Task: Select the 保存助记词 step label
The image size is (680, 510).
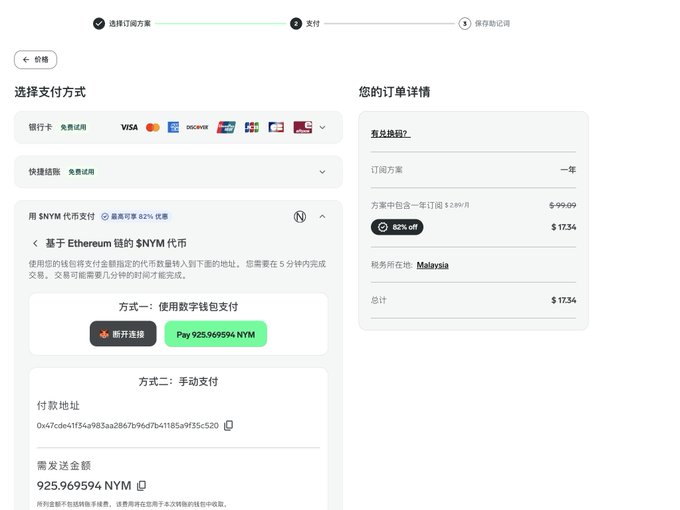Action: [492, 23]
